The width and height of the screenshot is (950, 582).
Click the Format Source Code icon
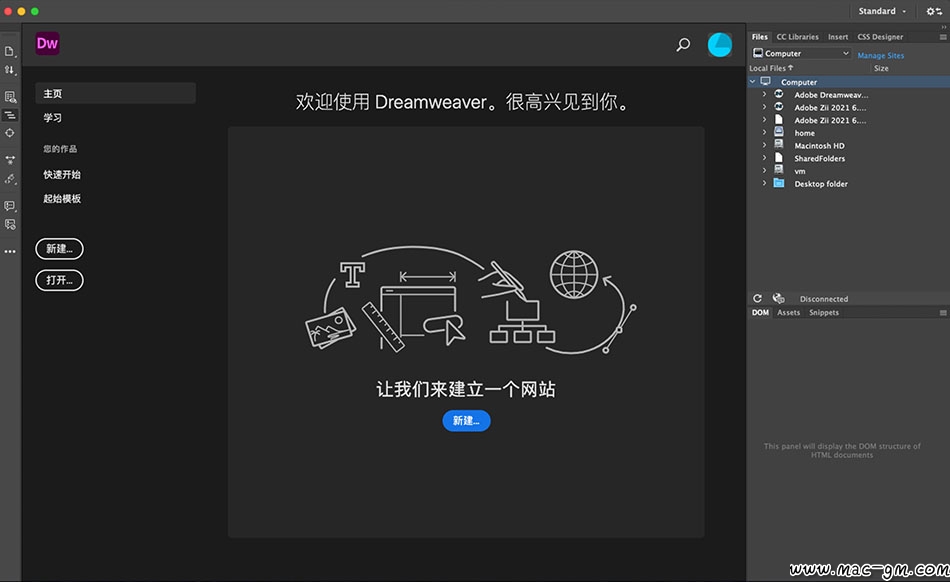point(10,179)
